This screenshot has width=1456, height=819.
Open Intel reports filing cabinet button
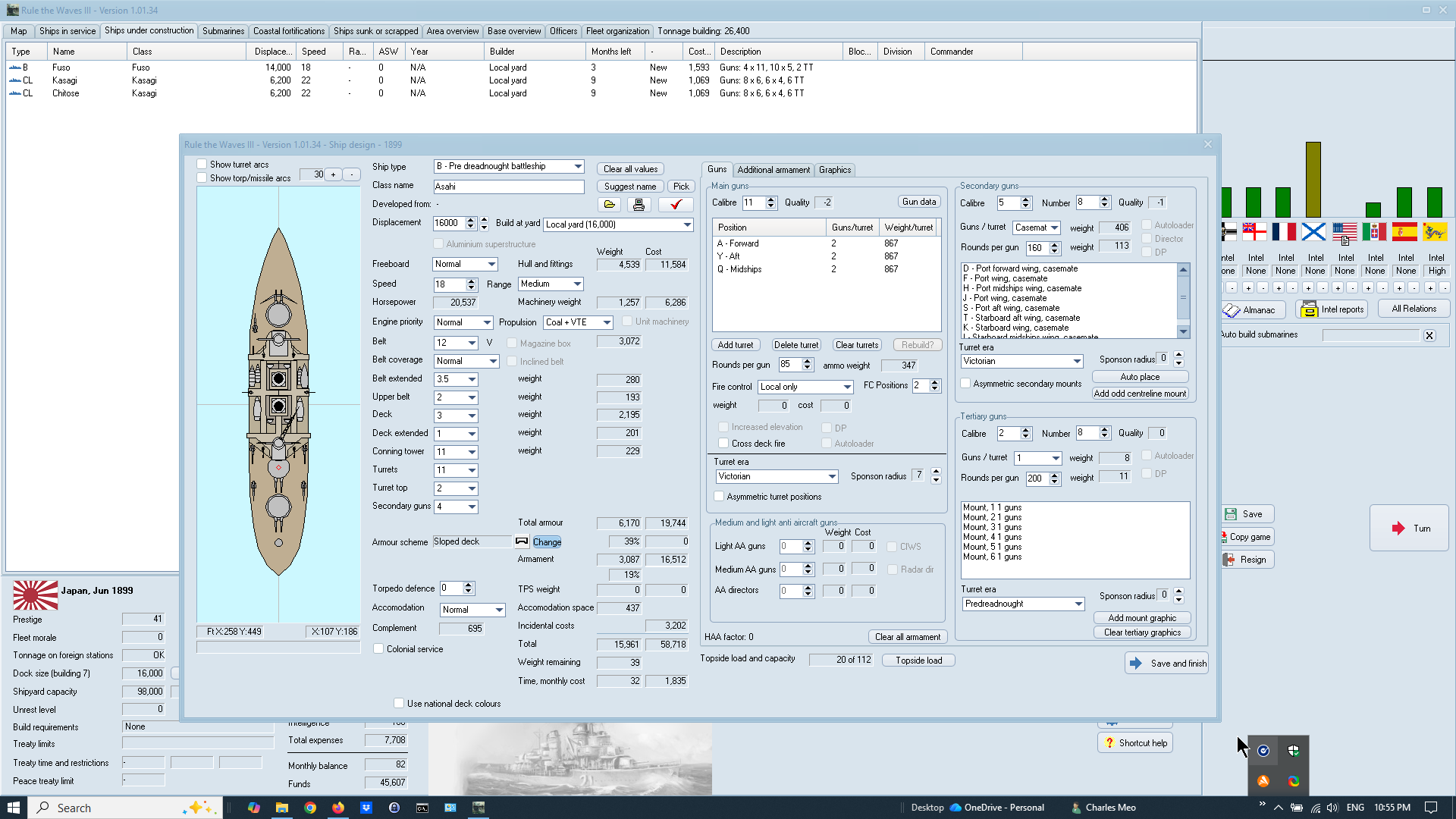1332,309
